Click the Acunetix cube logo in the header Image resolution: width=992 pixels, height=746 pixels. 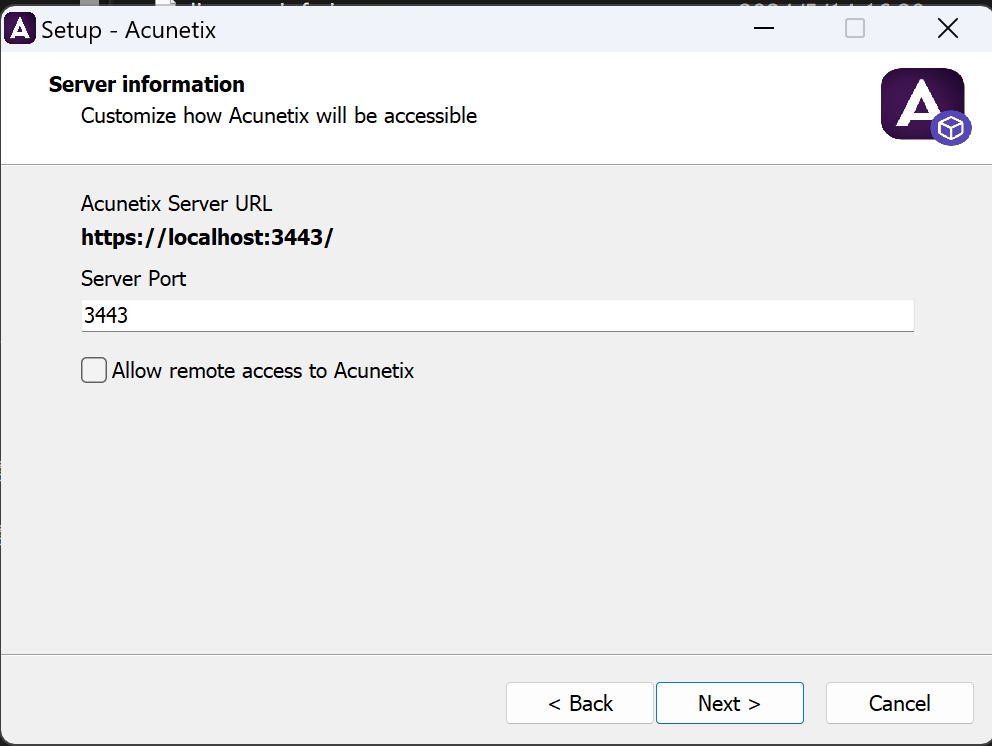pos(922,104)
